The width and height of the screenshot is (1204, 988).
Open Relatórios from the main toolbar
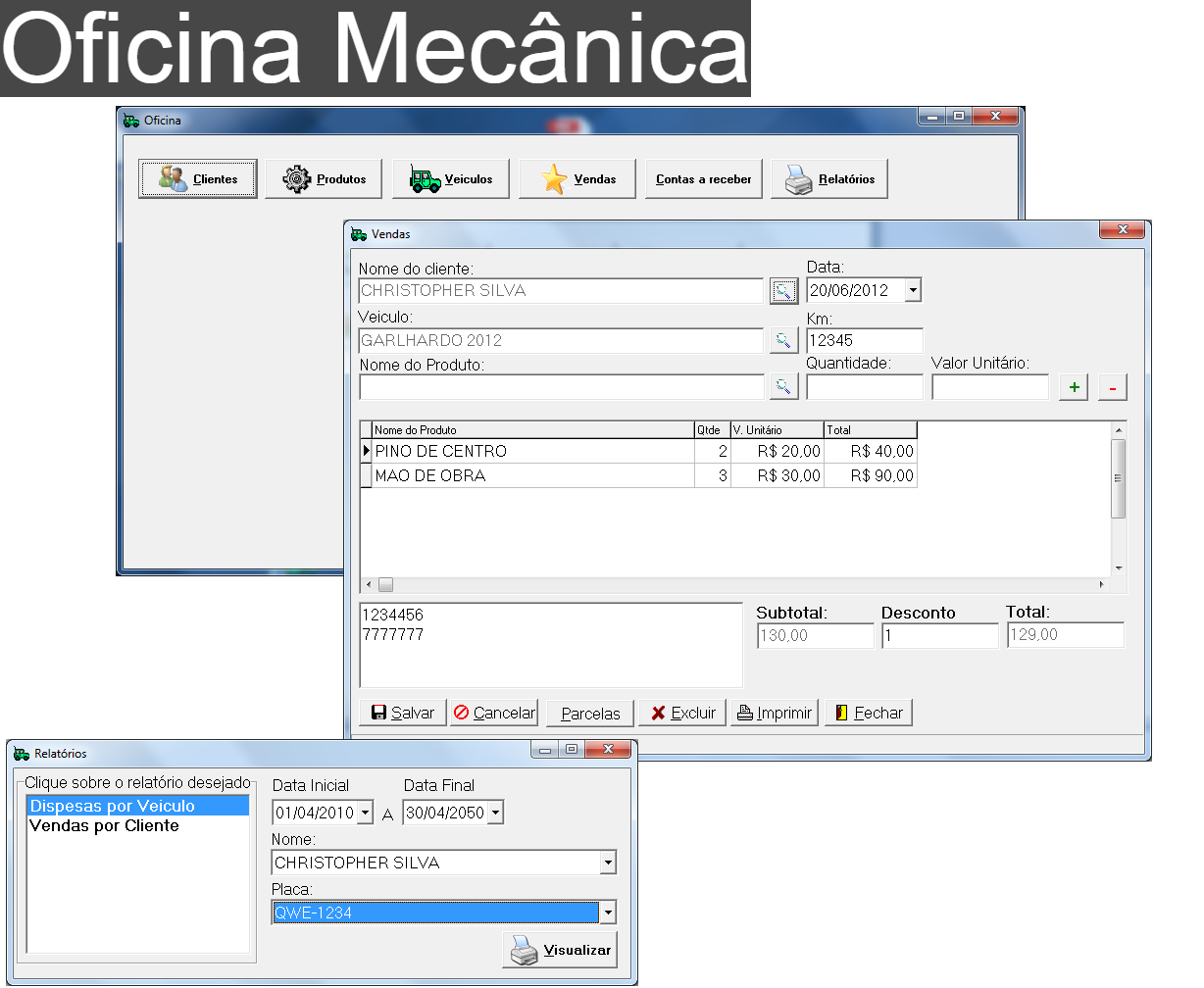pos(828,179)
